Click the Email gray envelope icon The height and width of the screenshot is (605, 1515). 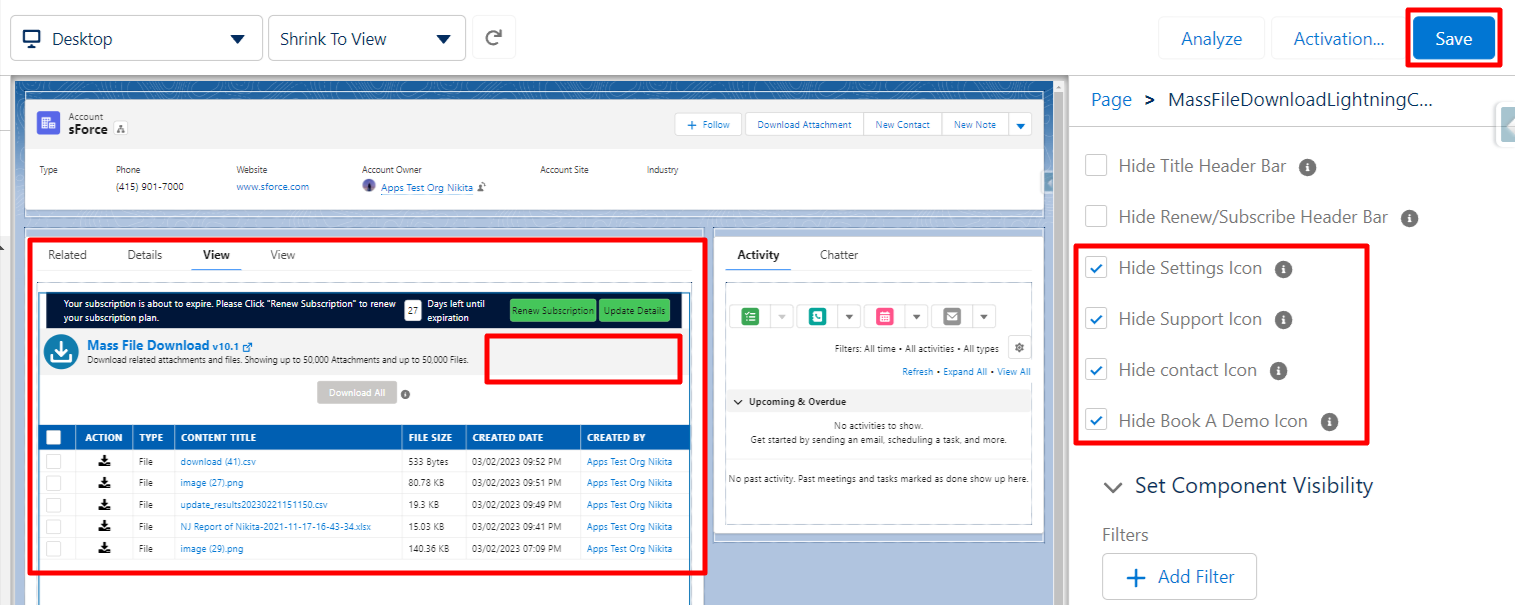[x=952, y=316]
